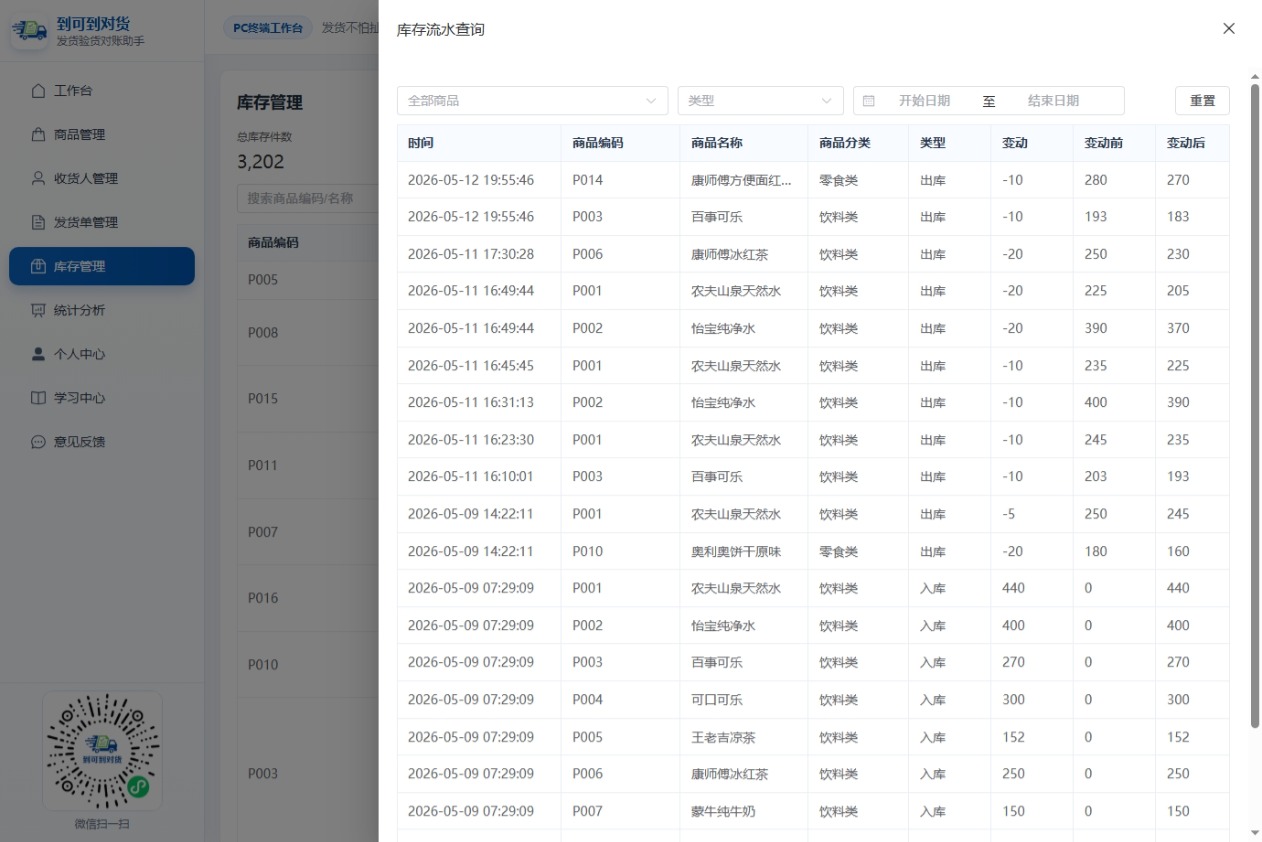Click the scrollbar up arrow
Image resolution: width=1262 pixels, height=842 pixels.
[x=1255, y=76]
